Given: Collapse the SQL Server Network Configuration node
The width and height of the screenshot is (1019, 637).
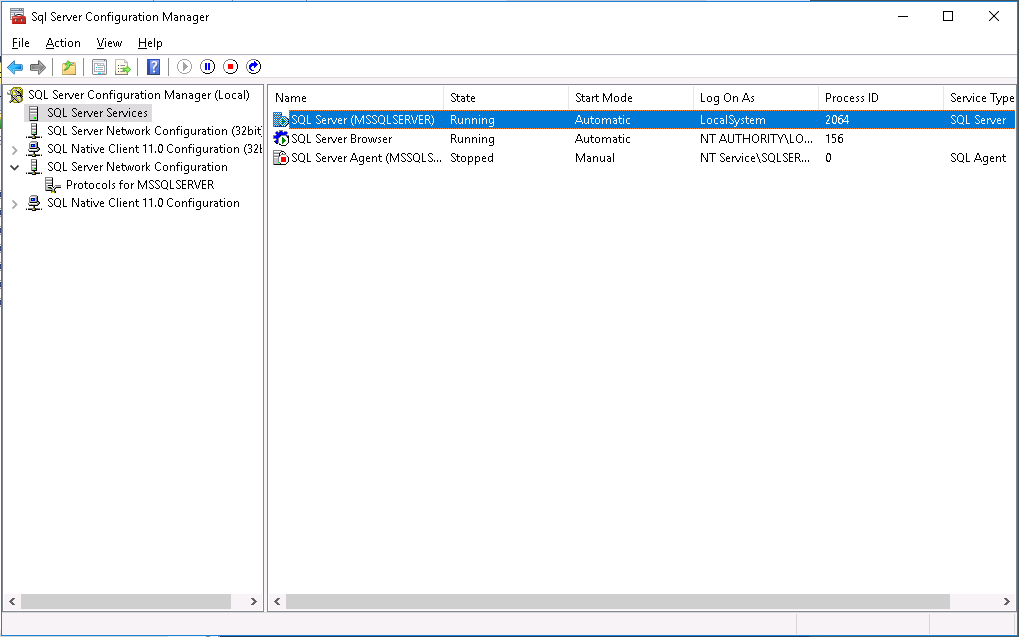Looking at the screenshot, I should [15, 168].
